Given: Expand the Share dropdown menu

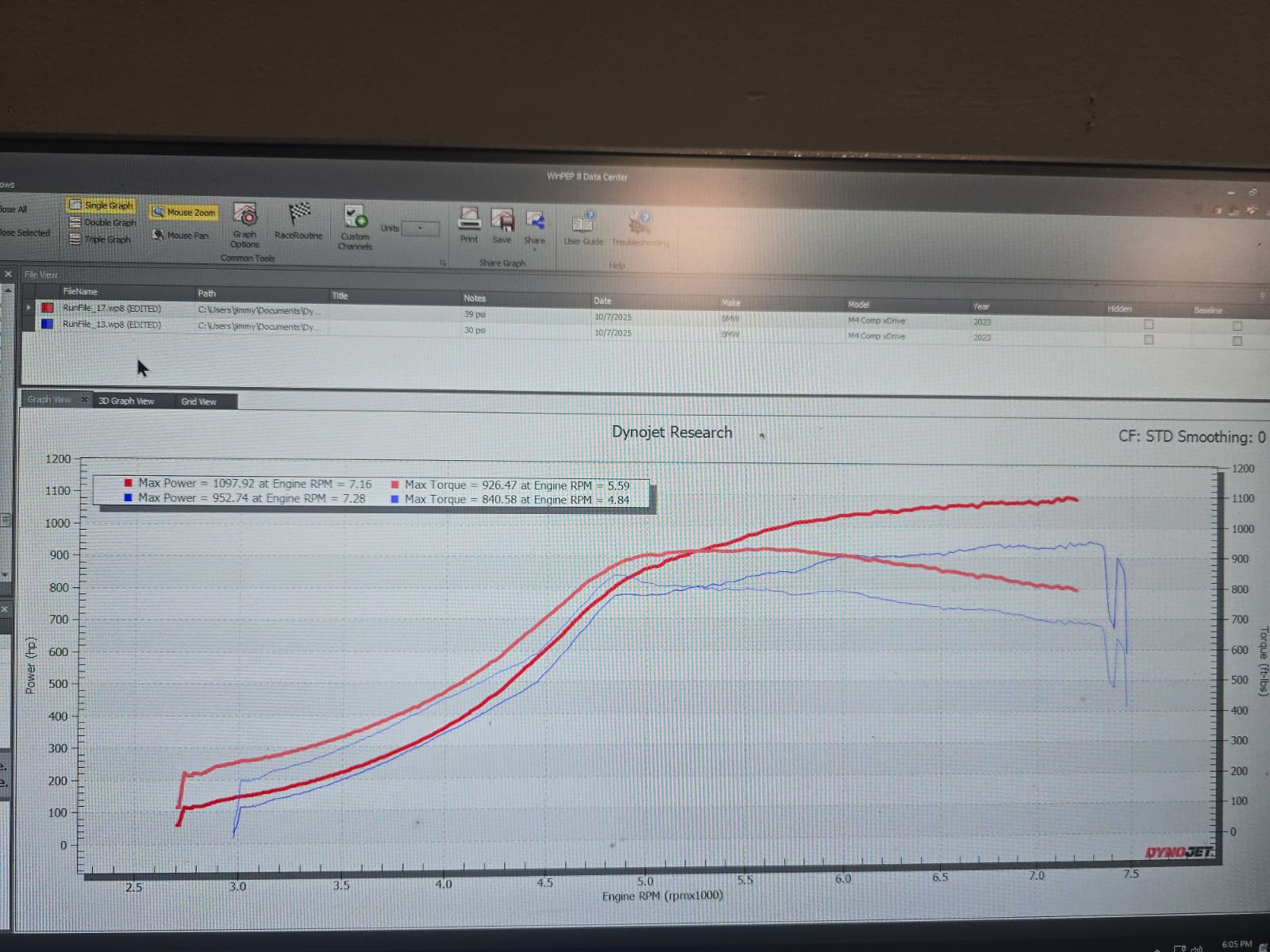Looking at the screenshot, I should (x=534, y=249).
